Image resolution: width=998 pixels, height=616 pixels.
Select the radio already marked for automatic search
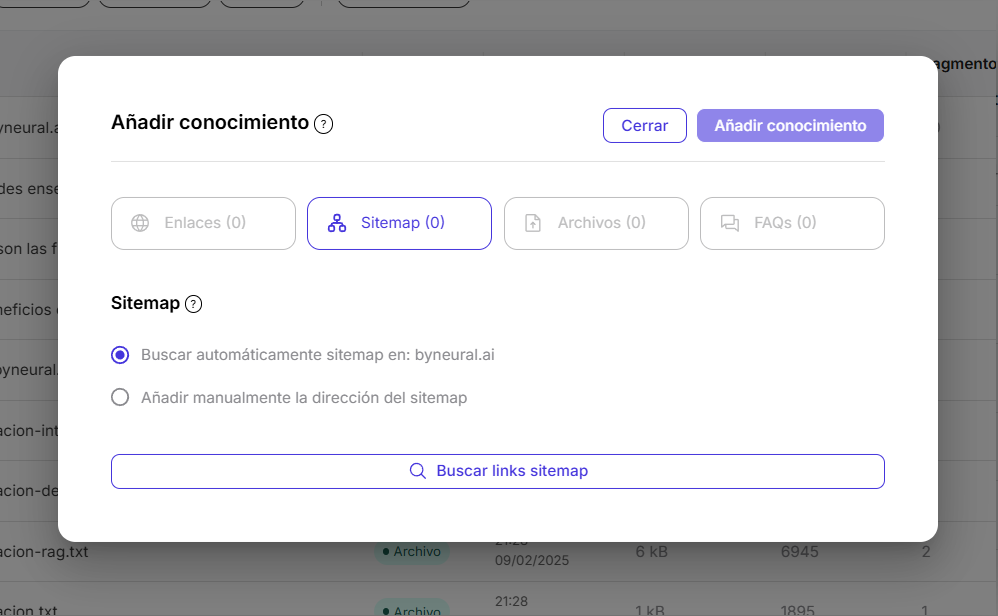(x=120, y=355)
